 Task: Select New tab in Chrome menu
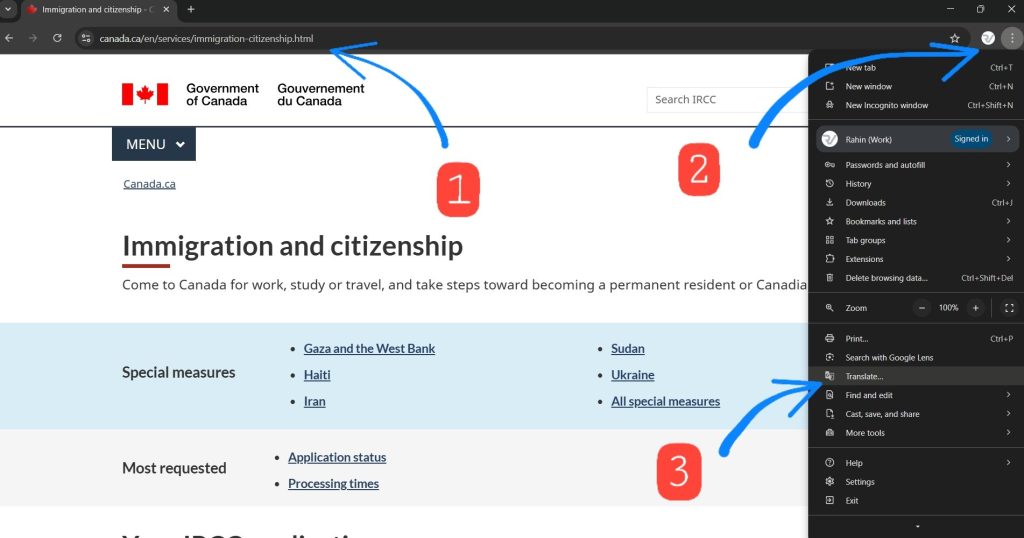(917, 67)
